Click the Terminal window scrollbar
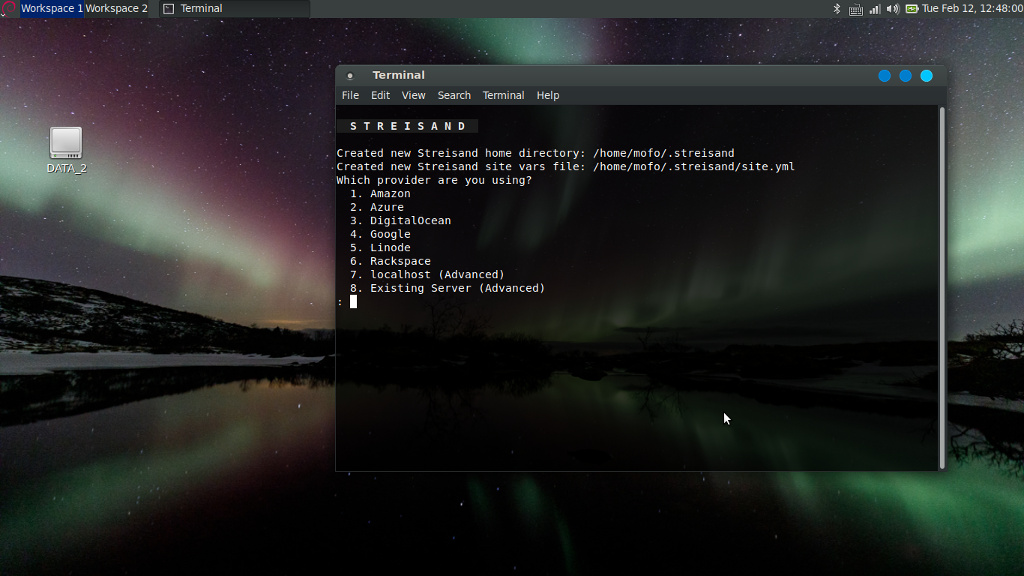 coord(942,287)
